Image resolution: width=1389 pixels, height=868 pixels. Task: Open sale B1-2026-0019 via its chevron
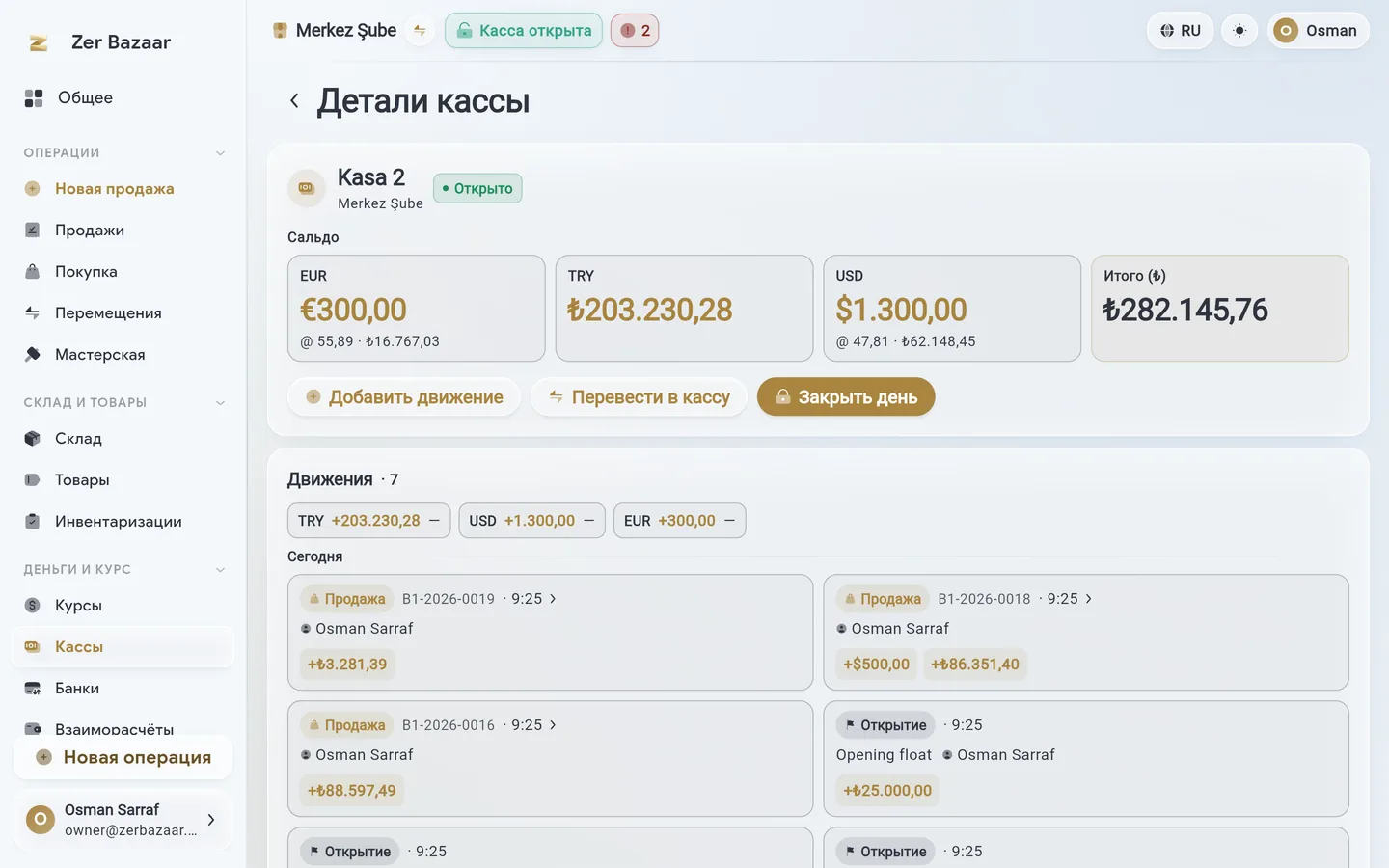coord(553,599)
